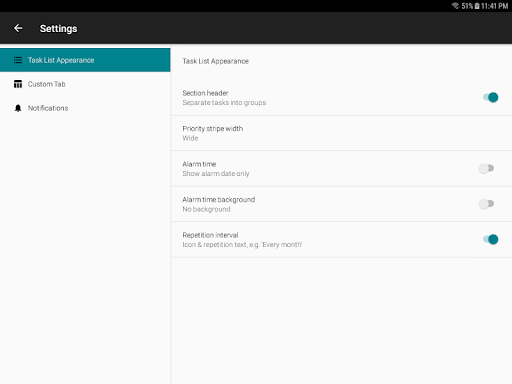Click the Notifications bell icon

tap(18, 108)
